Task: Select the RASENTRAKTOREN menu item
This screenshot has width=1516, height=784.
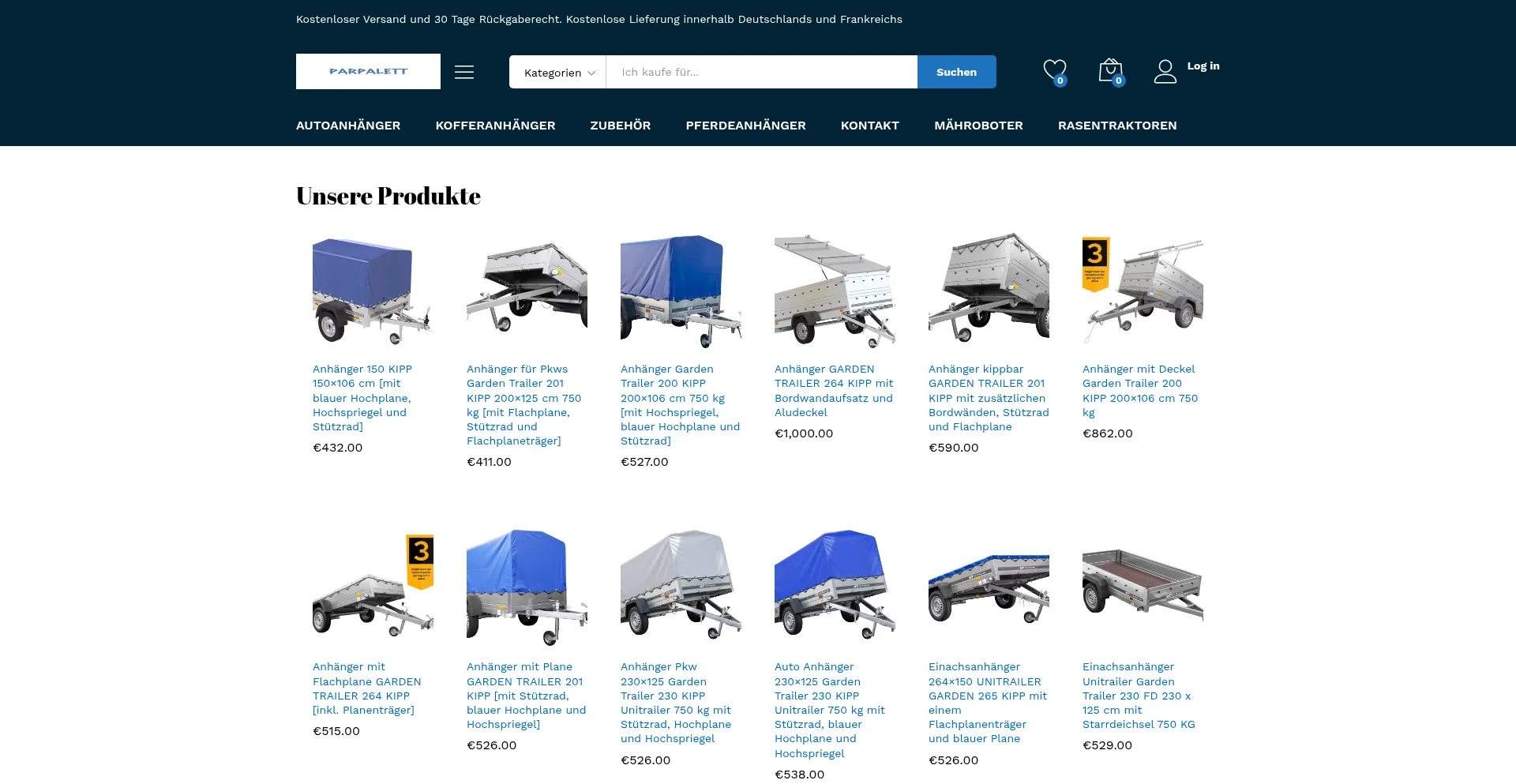Action: point(1117,126)
